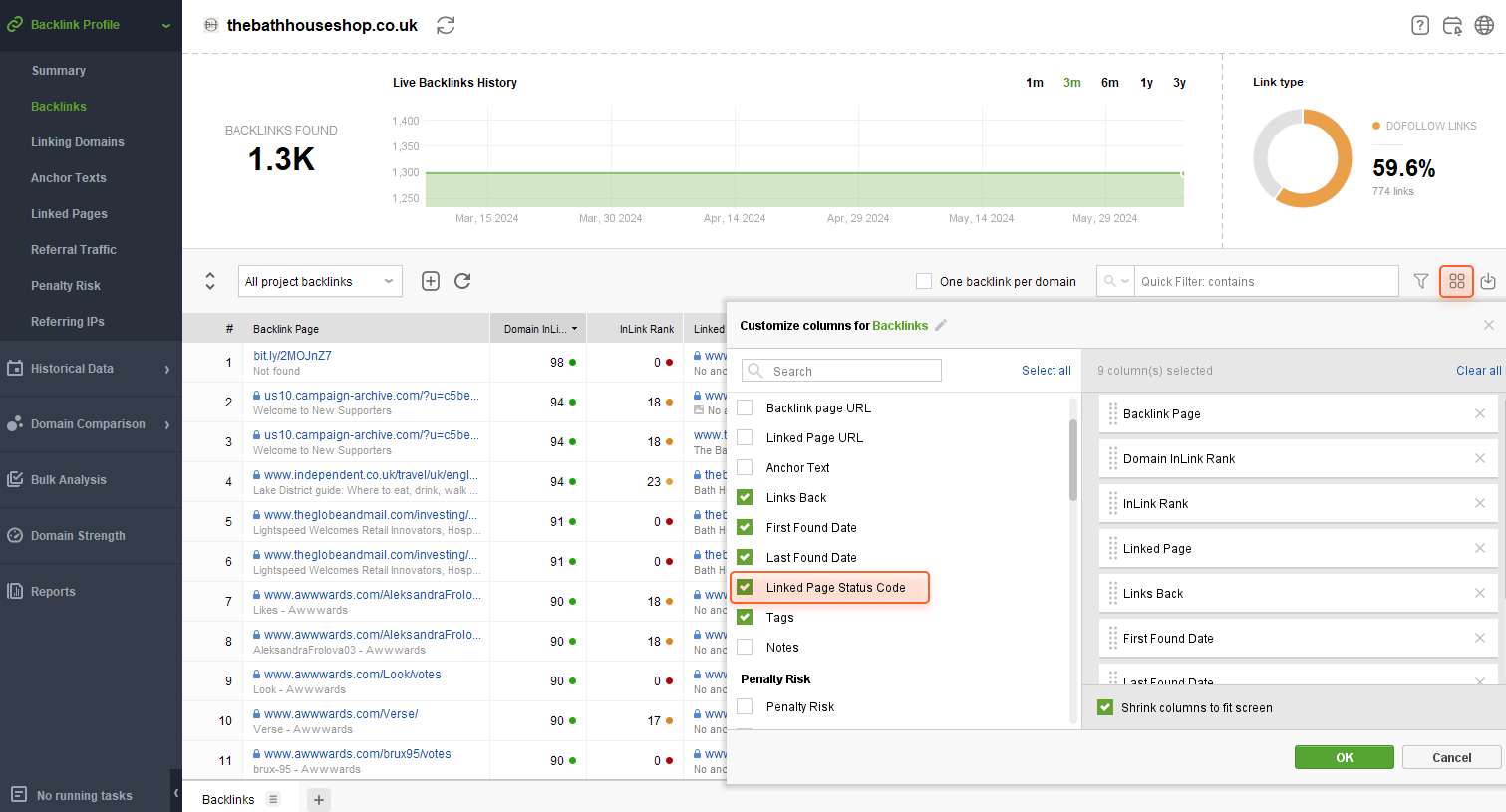Remove Links Back from selected columns
The width and height of the screenshot is (1506, 812).
click(1480, 593)
